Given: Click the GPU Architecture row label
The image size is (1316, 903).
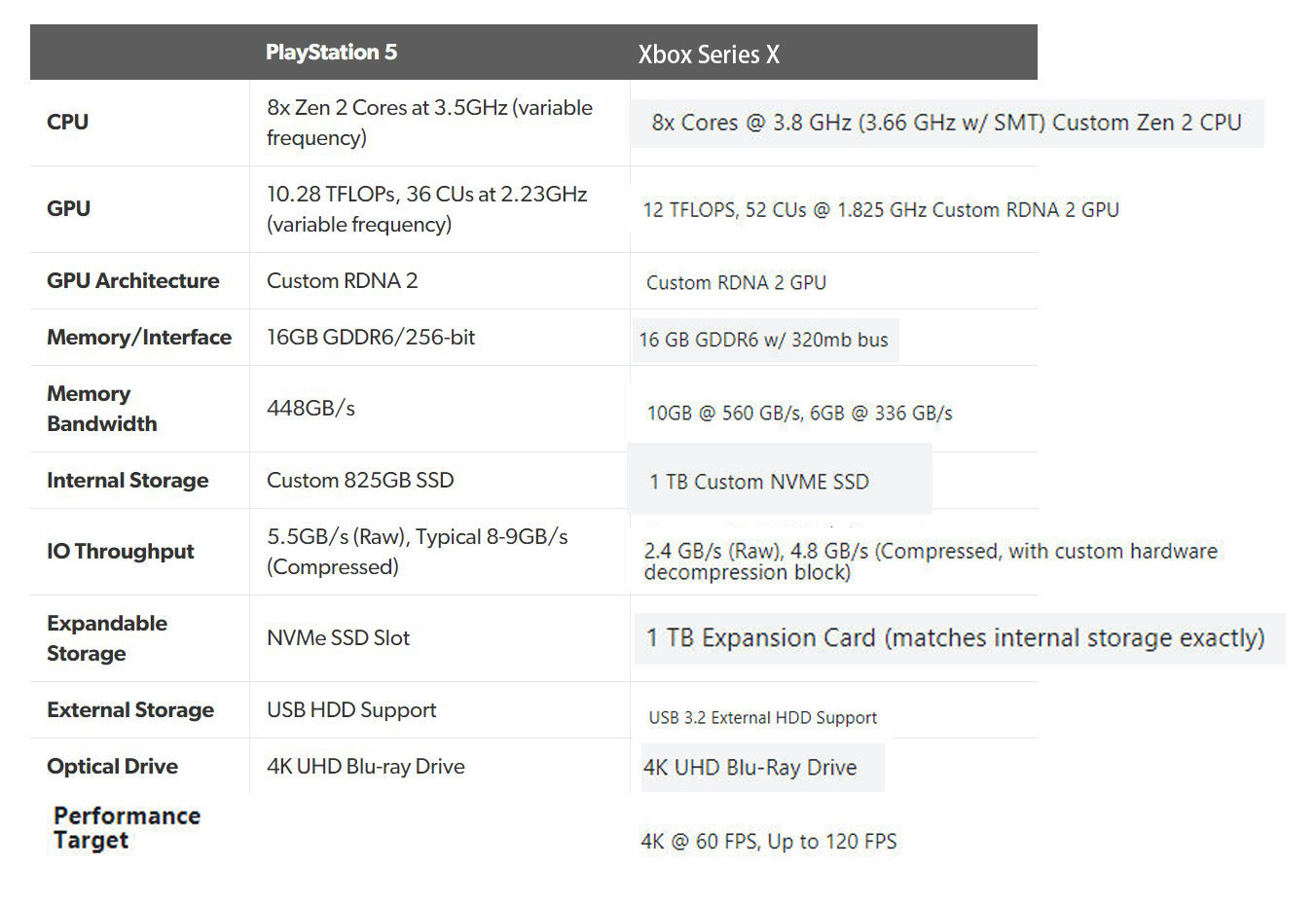Looking at the screenshot, I should tap(132, 280).
